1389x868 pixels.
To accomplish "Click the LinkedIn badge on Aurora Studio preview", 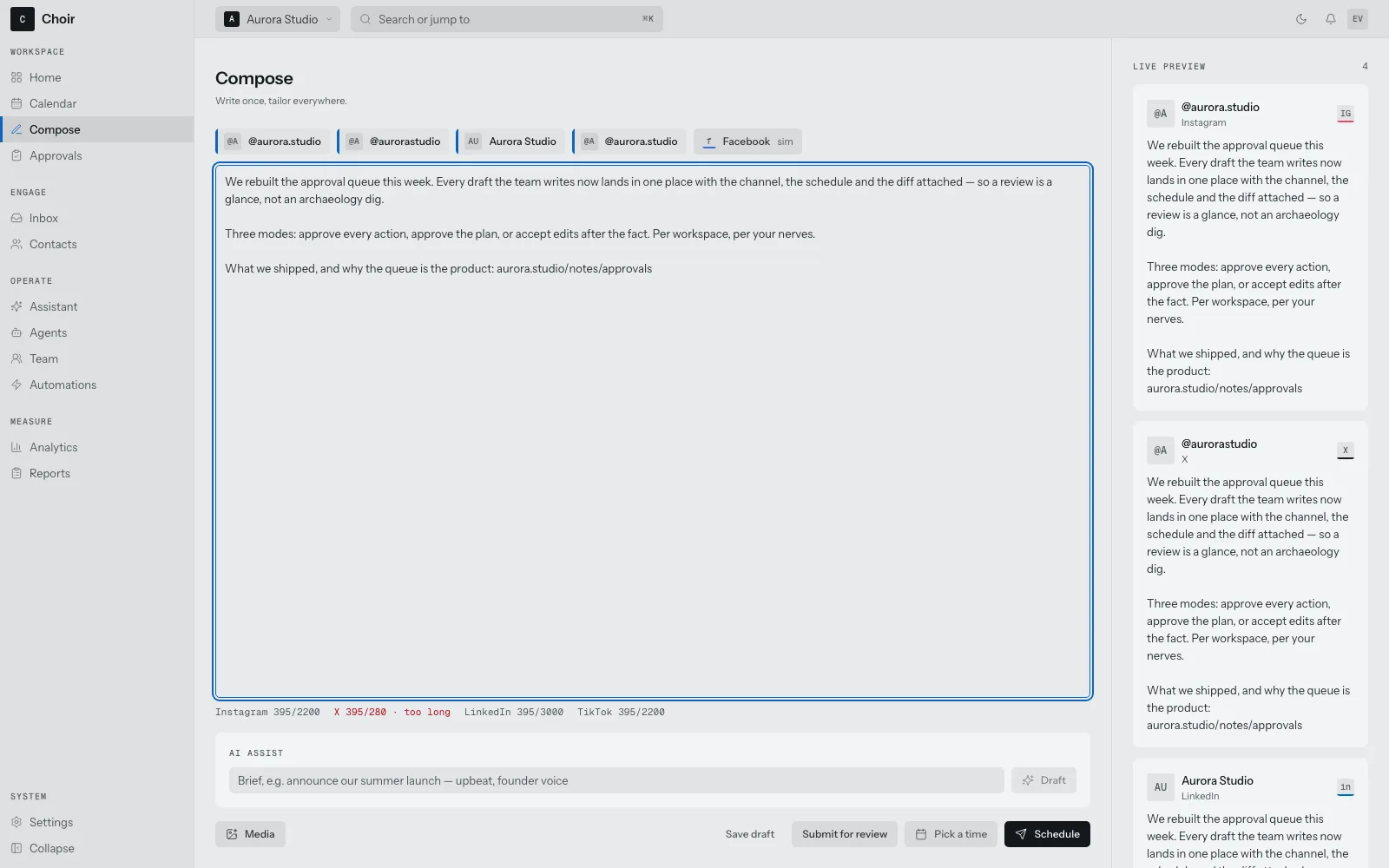I will coord(1346,787).
